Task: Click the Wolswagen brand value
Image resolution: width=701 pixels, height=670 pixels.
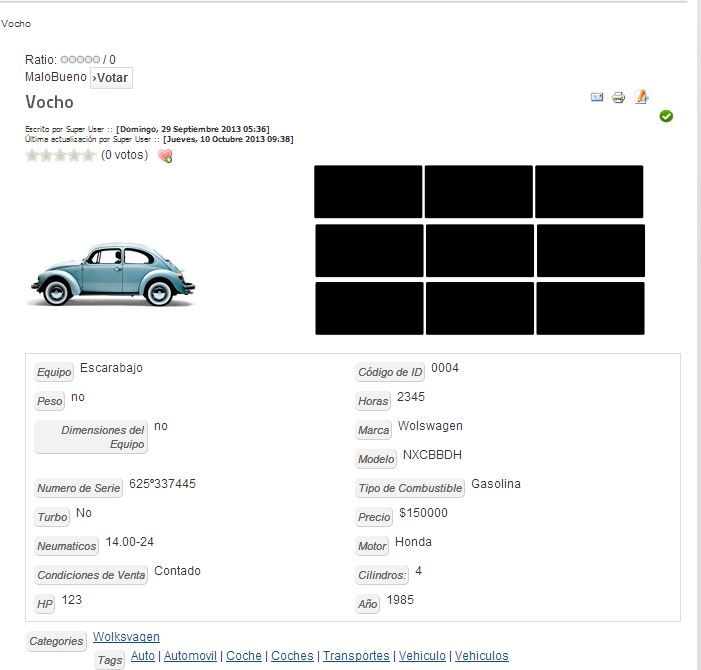Action: 430,426
